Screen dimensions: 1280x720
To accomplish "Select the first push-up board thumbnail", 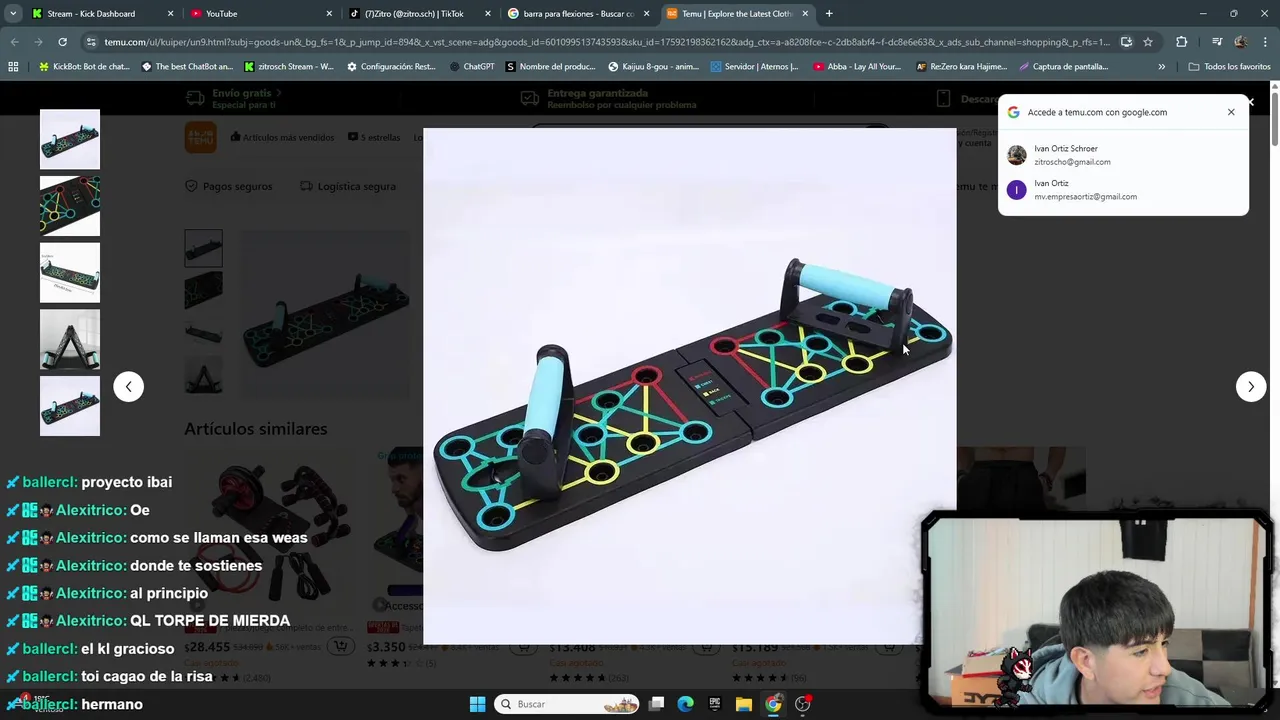I will (x=70, y=139).
